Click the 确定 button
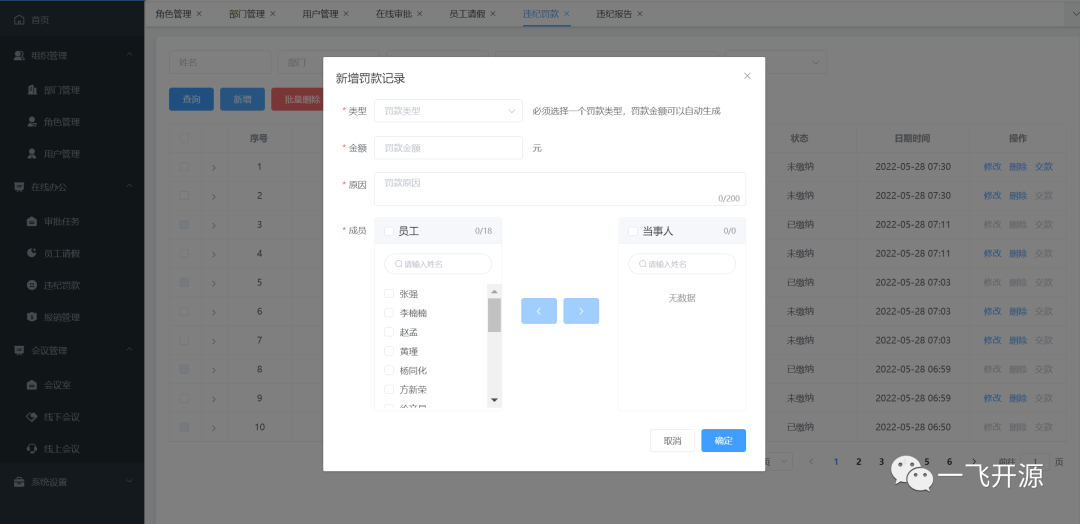Viewport: 1080px width, 524px height. click(723, 441)
